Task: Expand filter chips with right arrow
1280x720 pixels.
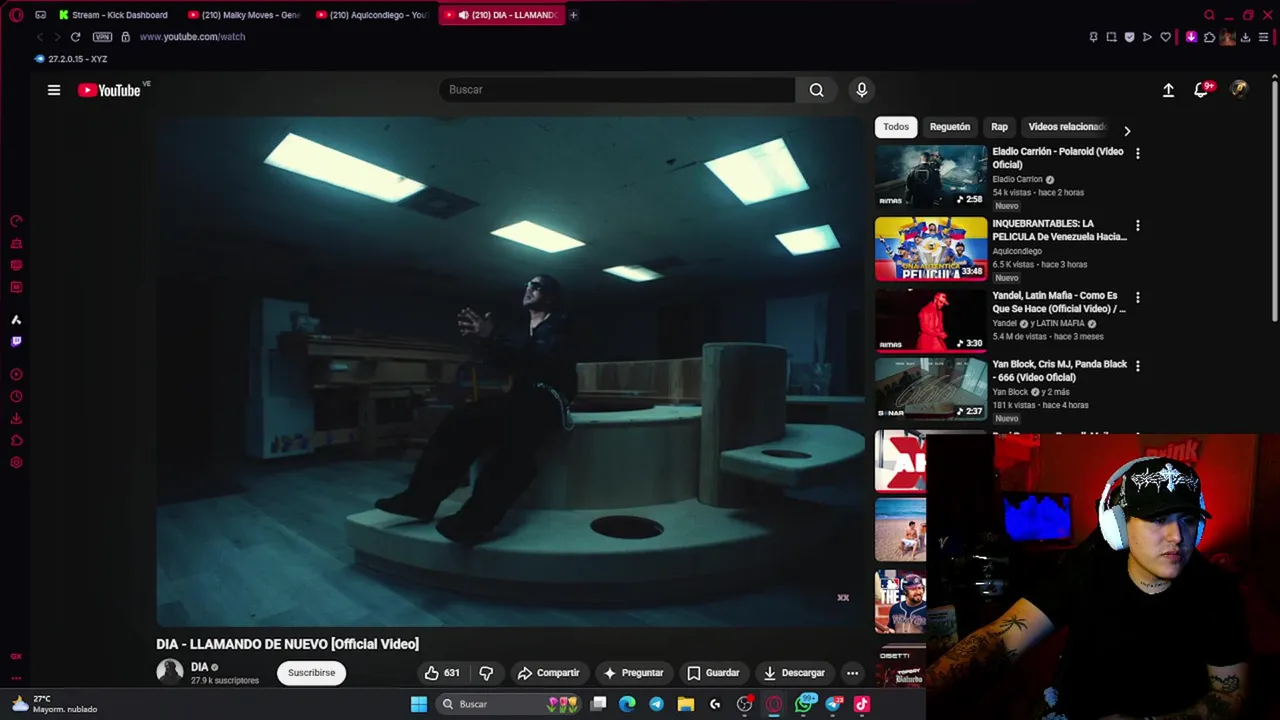Action: pyautogui.click(x=1127, y=130)
